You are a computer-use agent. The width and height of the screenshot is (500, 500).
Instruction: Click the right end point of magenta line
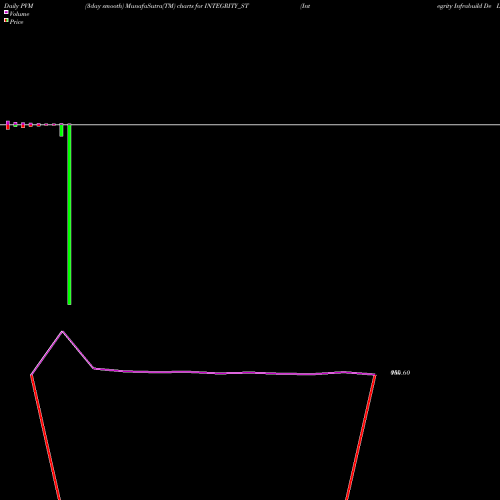pyautogui.click(x=375, y=375)
